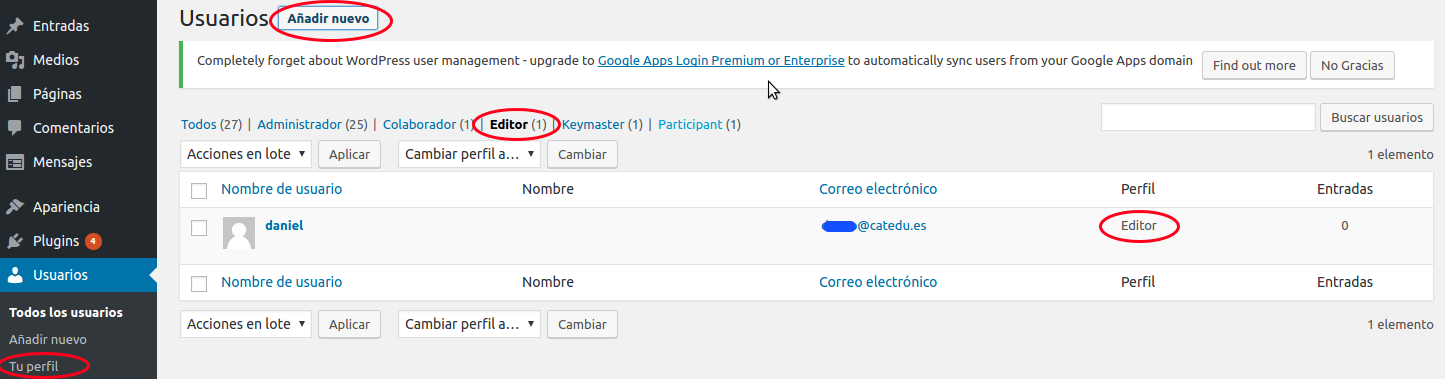Screen dimensions: 1445x379
Task: Click the Buscar usuarios button
Action: [1376, 117]
